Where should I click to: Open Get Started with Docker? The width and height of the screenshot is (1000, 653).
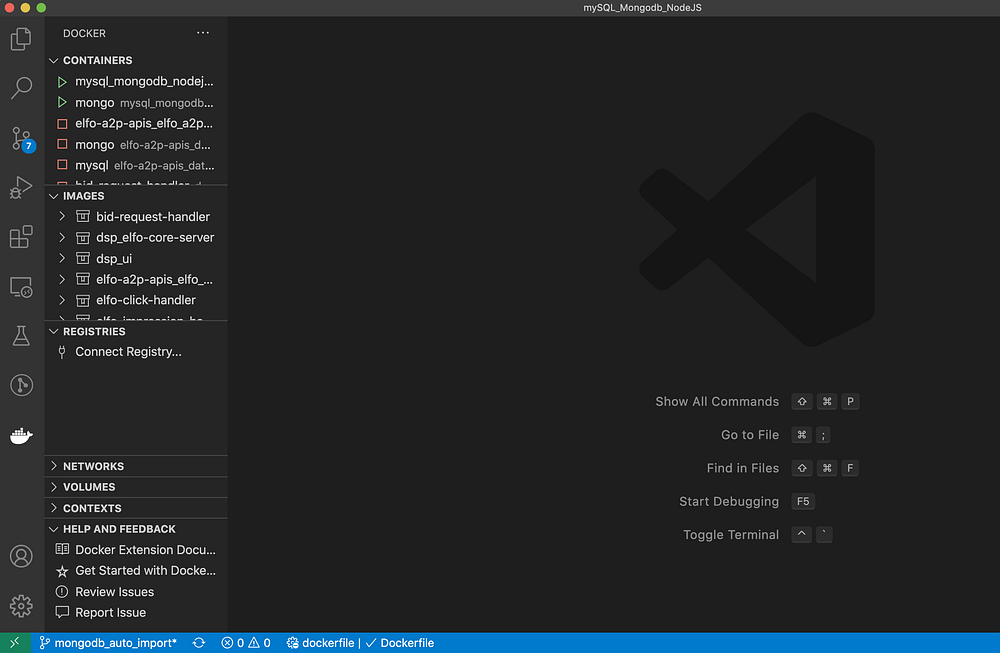click(x=136, y=571)
